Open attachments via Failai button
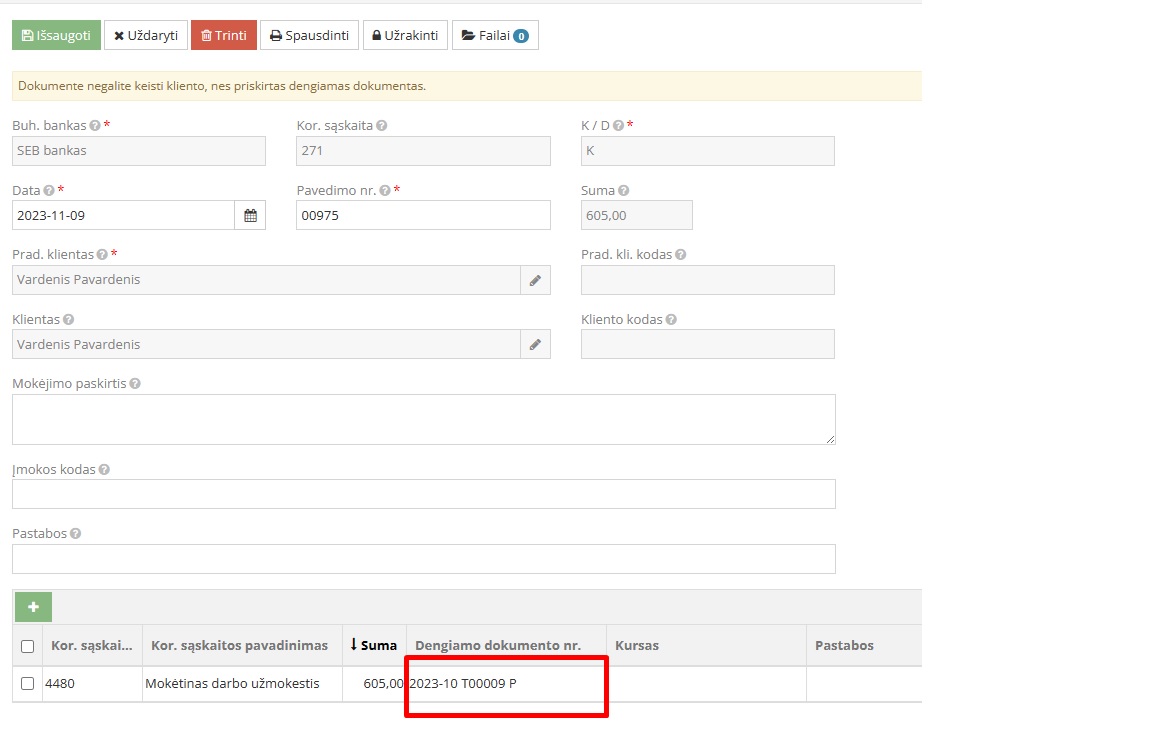The height and width of the screenshot is (753, 1152). click(494, 34)
